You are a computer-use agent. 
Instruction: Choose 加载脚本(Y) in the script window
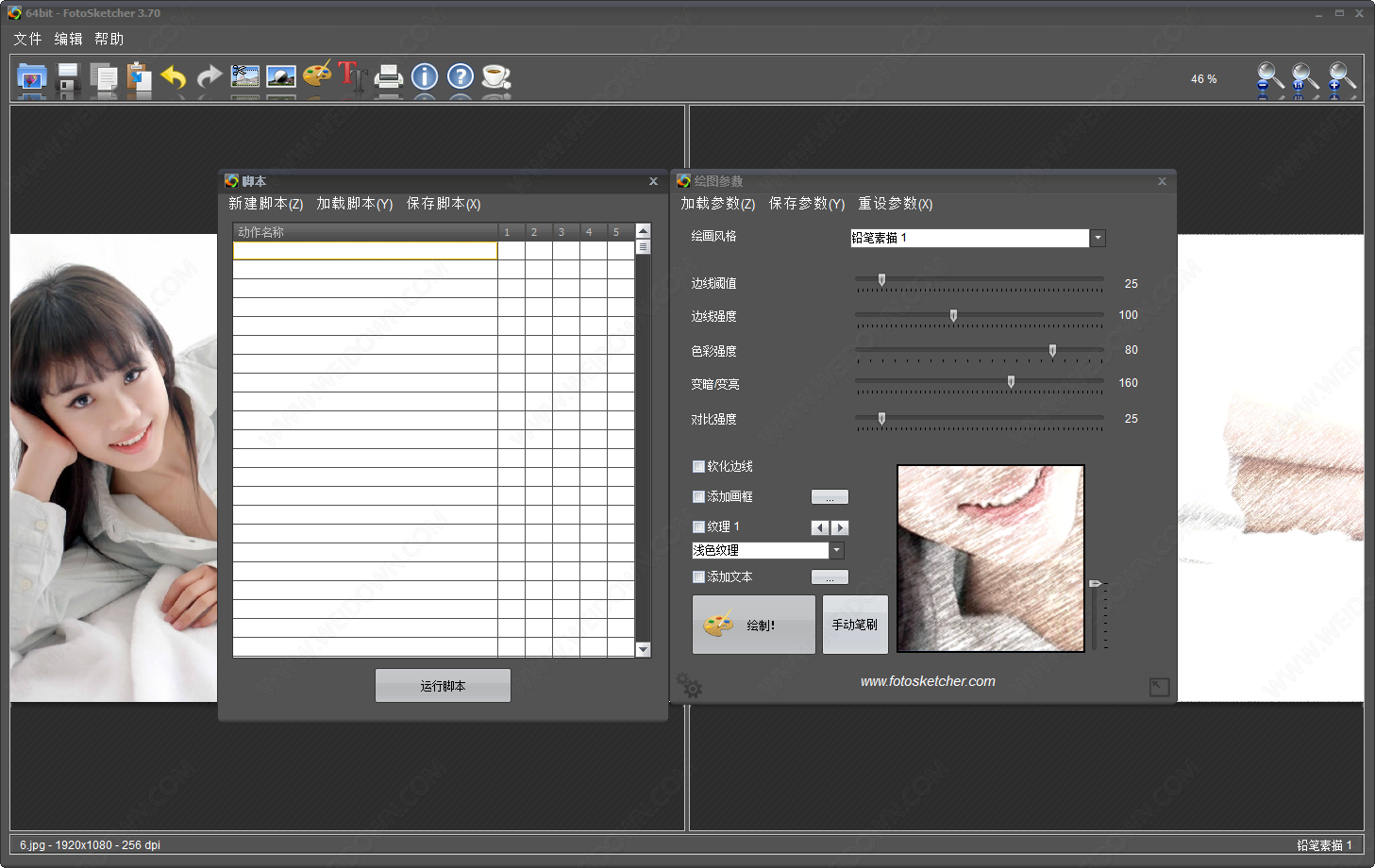coord(354,204)
